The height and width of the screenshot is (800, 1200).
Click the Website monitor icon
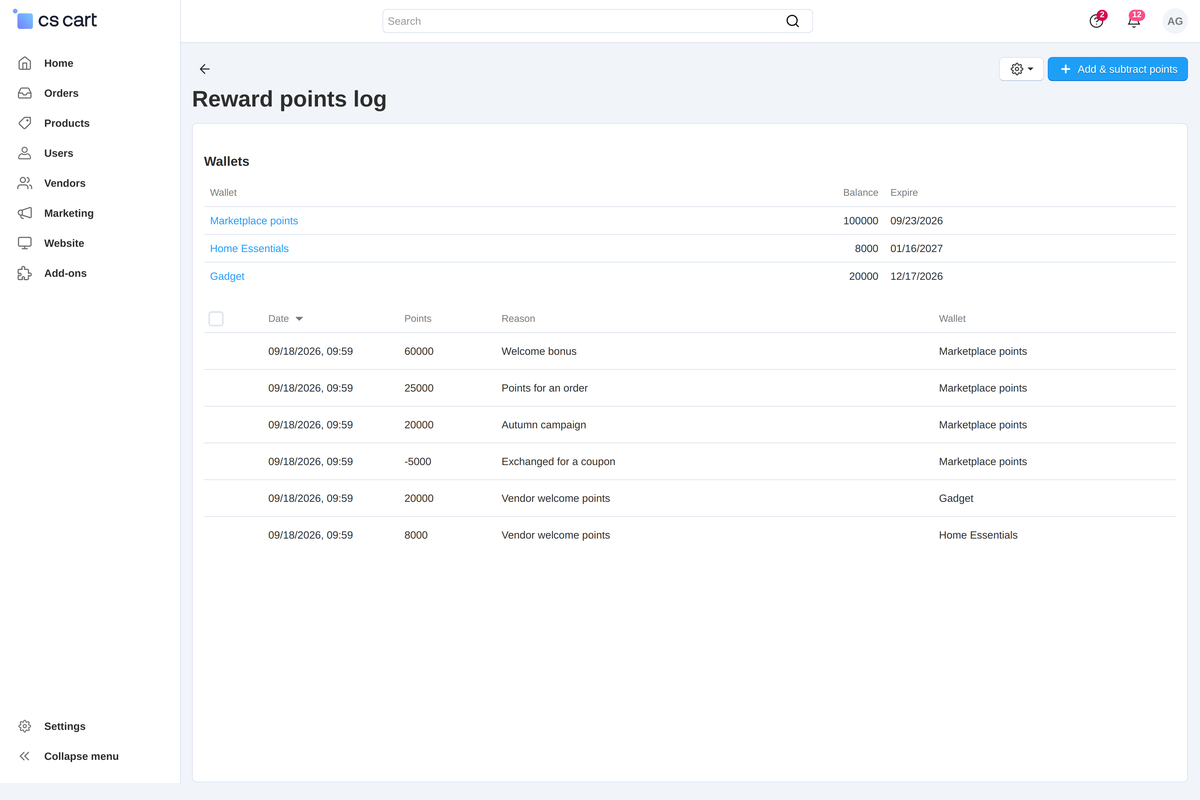pos(25,243)
